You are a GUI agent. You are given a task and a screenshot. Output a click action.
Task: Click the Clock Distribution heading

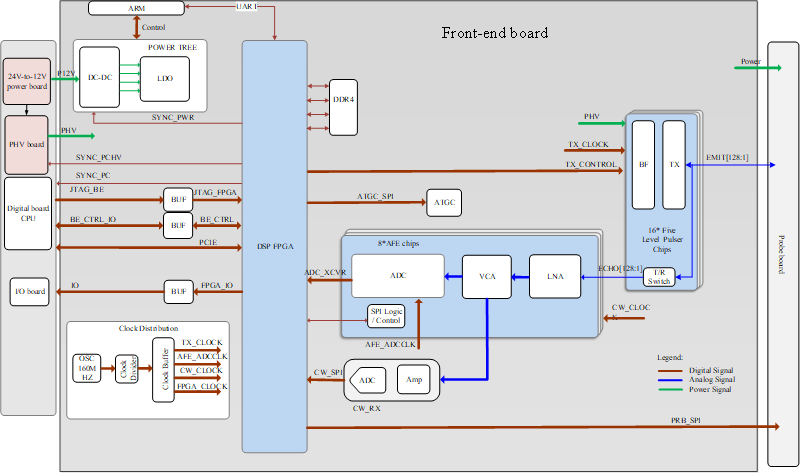tap(148, 328)
